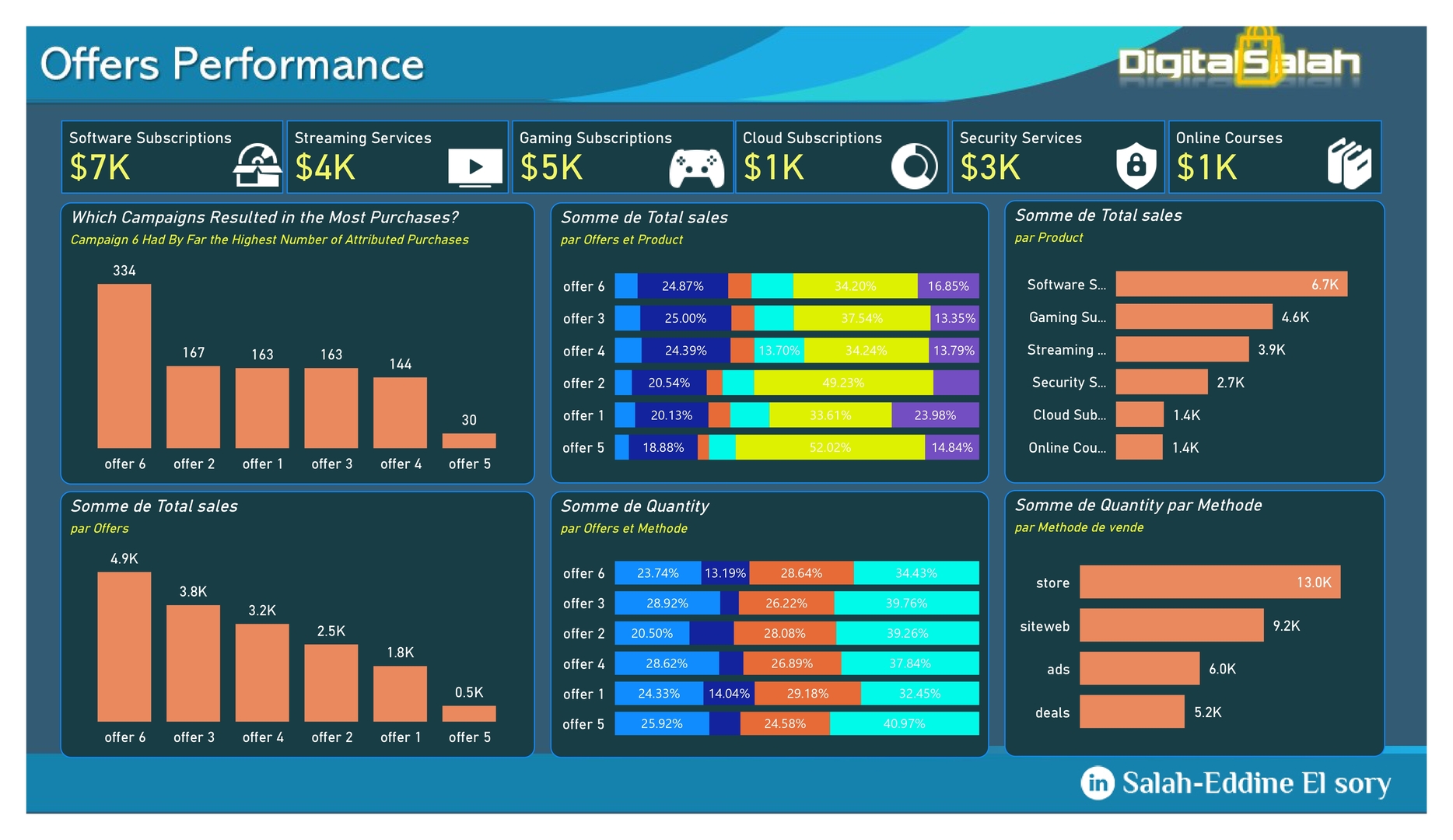Click the cyan 40.97% segment for offer 5
The image size is (1453, 840).
point(904,723)
